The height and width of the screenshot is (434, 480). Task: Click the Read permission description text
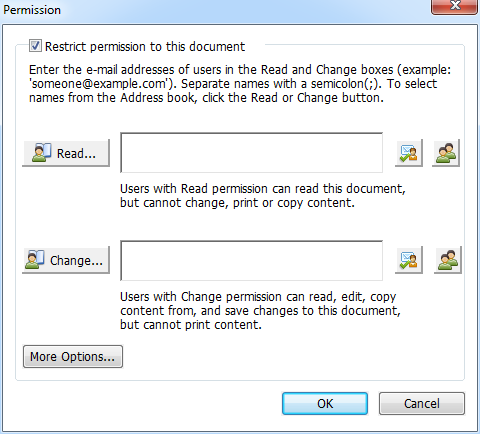click(263, 196)
